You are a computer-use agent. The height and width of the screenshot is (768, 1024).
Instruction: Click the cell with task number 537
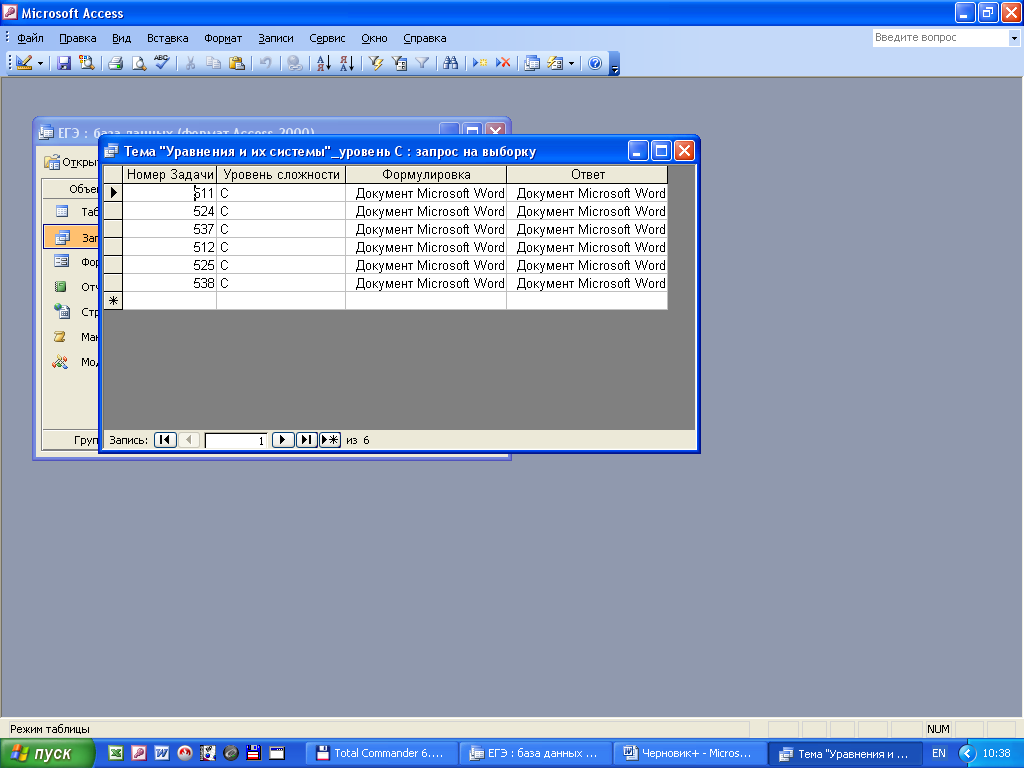pyautogui.click(x=170, y=229)
